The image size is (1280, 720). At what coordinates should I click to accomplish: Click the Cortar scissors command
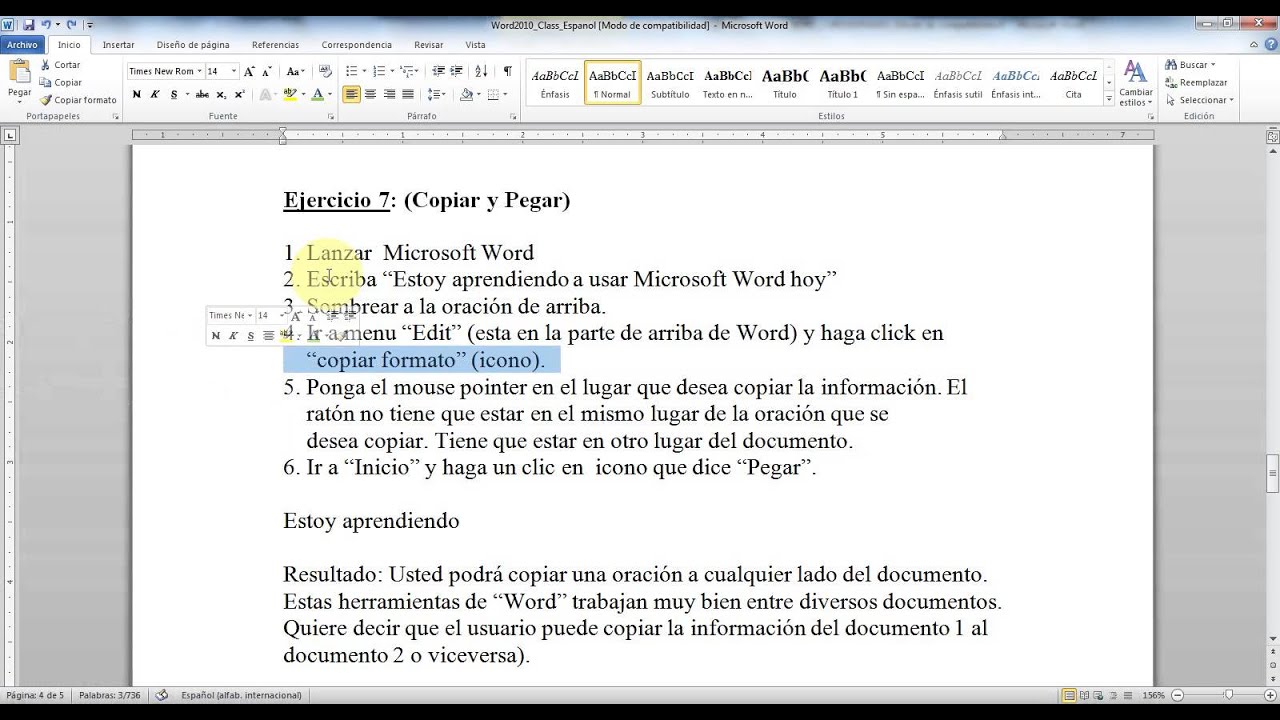(x=60, y=65)
